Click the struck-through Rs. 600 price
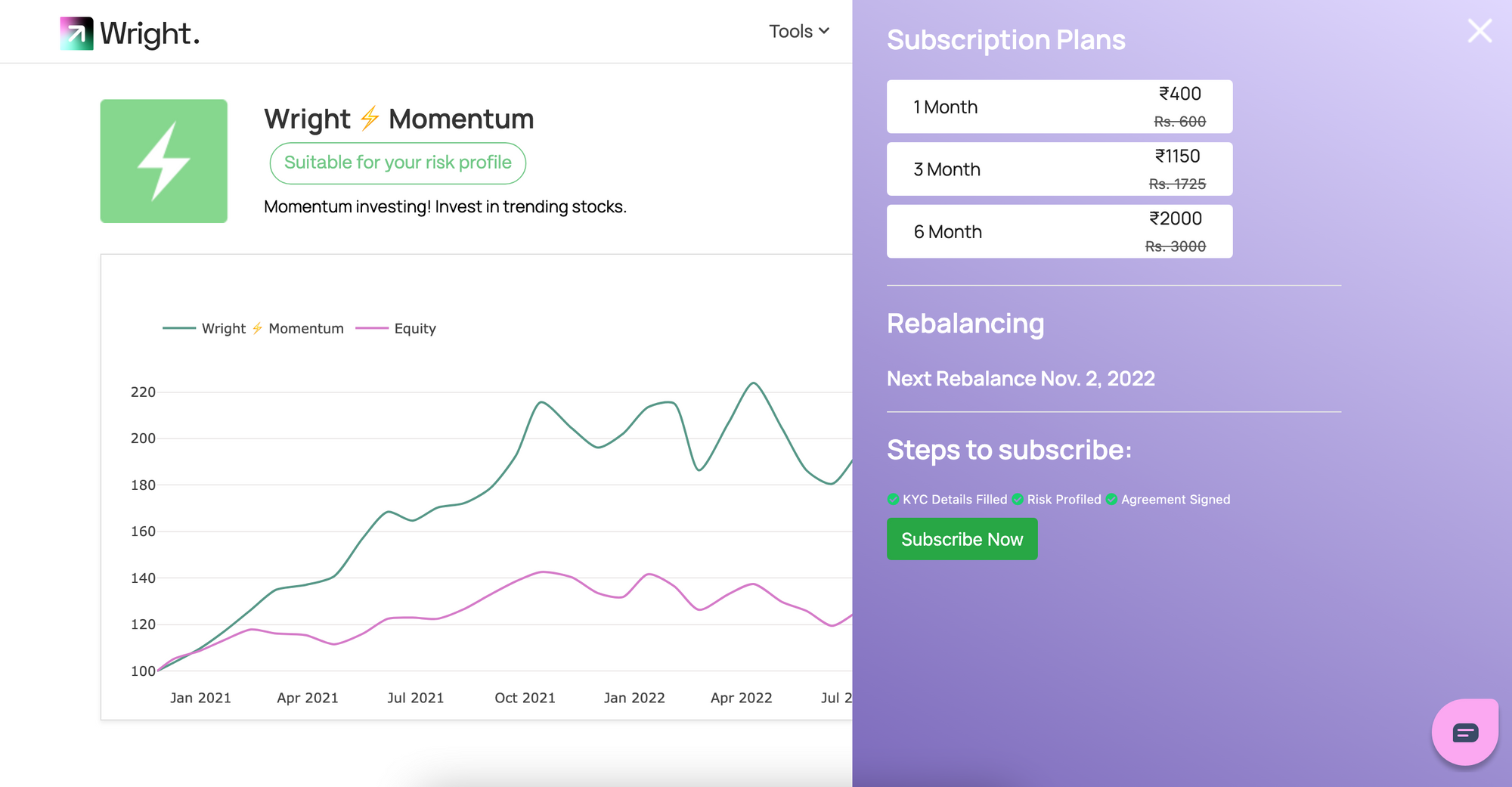 pyautogui.click(x=1179, y=122)
